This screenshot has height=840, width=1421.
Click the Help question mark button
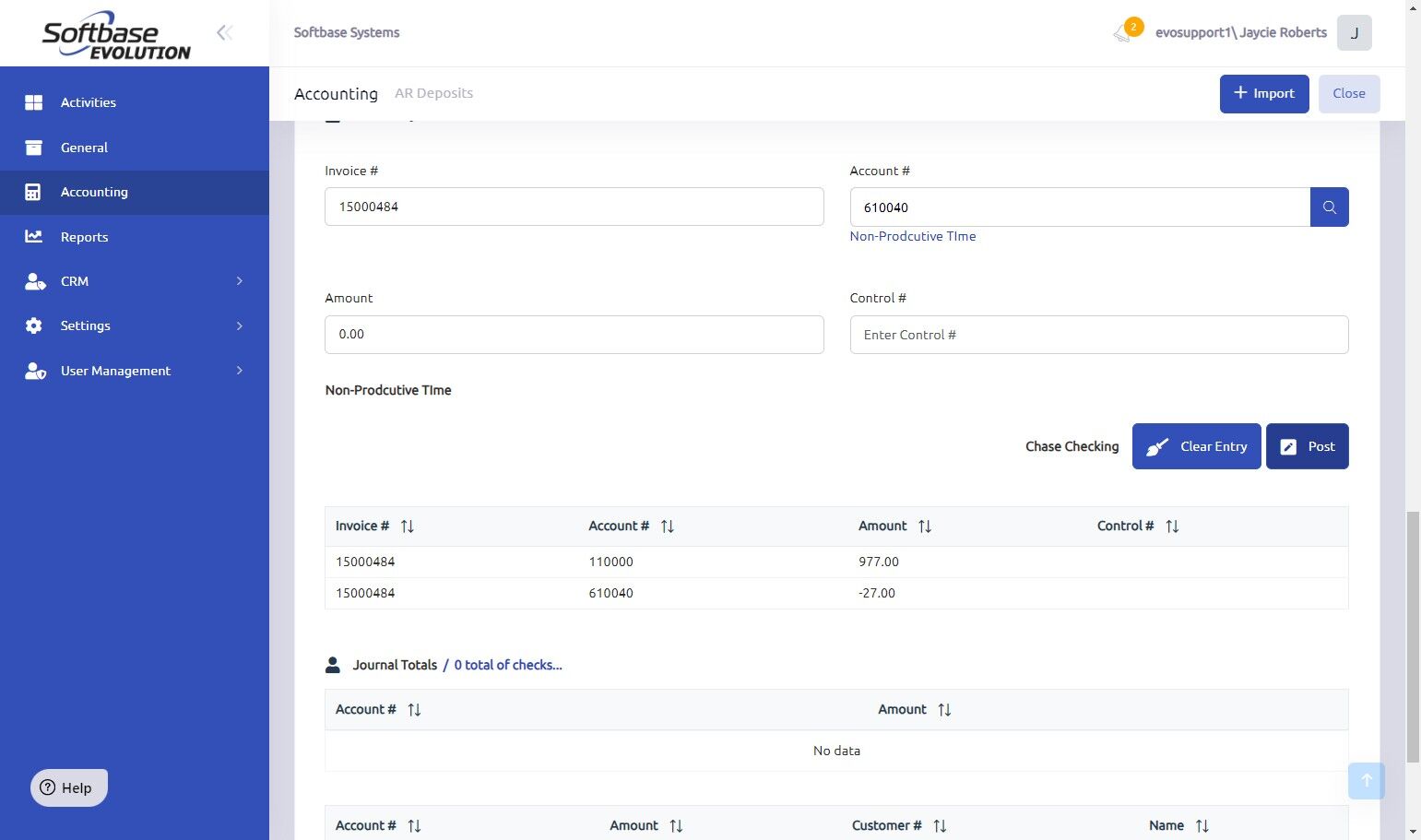(x=69, y=788)
